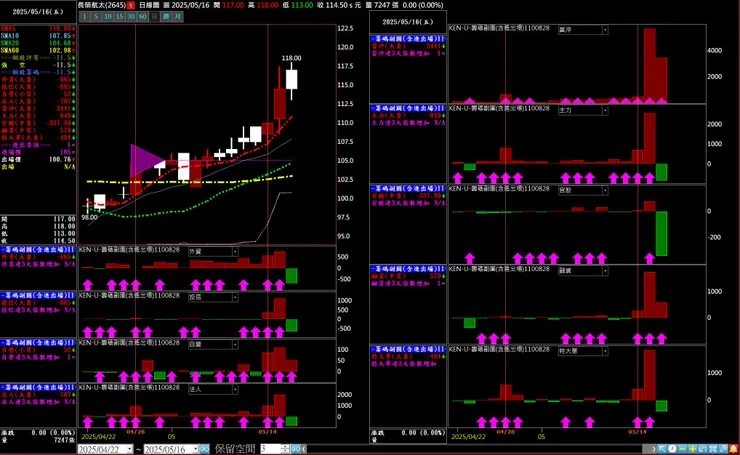Image resolution: width=740 pixels, height=455 pixels.
Task: Click the first icon in bottom-right toolbar
Action: (662, 449)
